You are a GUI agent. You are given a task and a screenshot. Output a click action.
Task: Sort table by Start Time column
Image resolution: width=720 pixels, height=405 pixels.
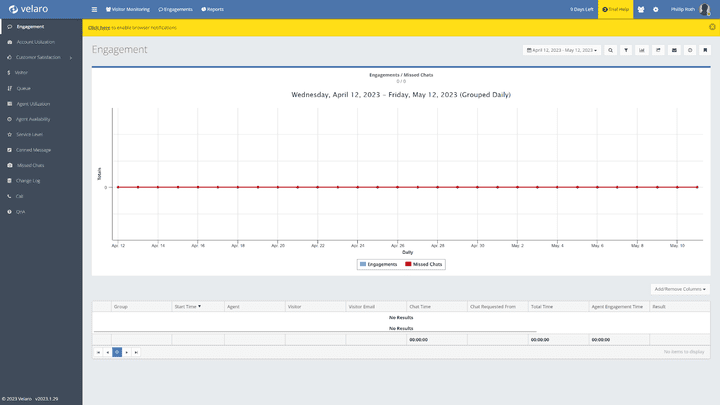click(x=187, y=306)
